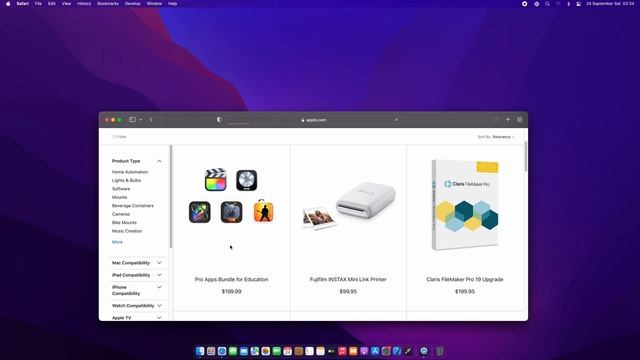Open App Store from the Dock
The width and height of the screenshot is (640, 360).
[x=375, y=351]
